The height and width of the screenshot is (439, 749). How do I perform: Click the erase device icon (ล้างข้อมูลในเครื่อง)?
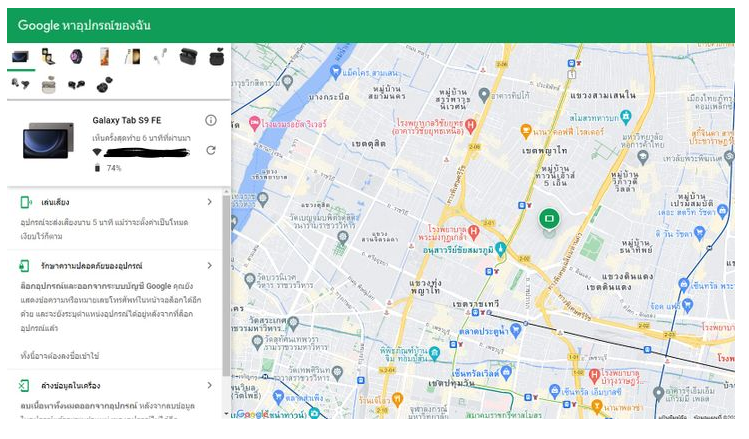tap(24, 385)
